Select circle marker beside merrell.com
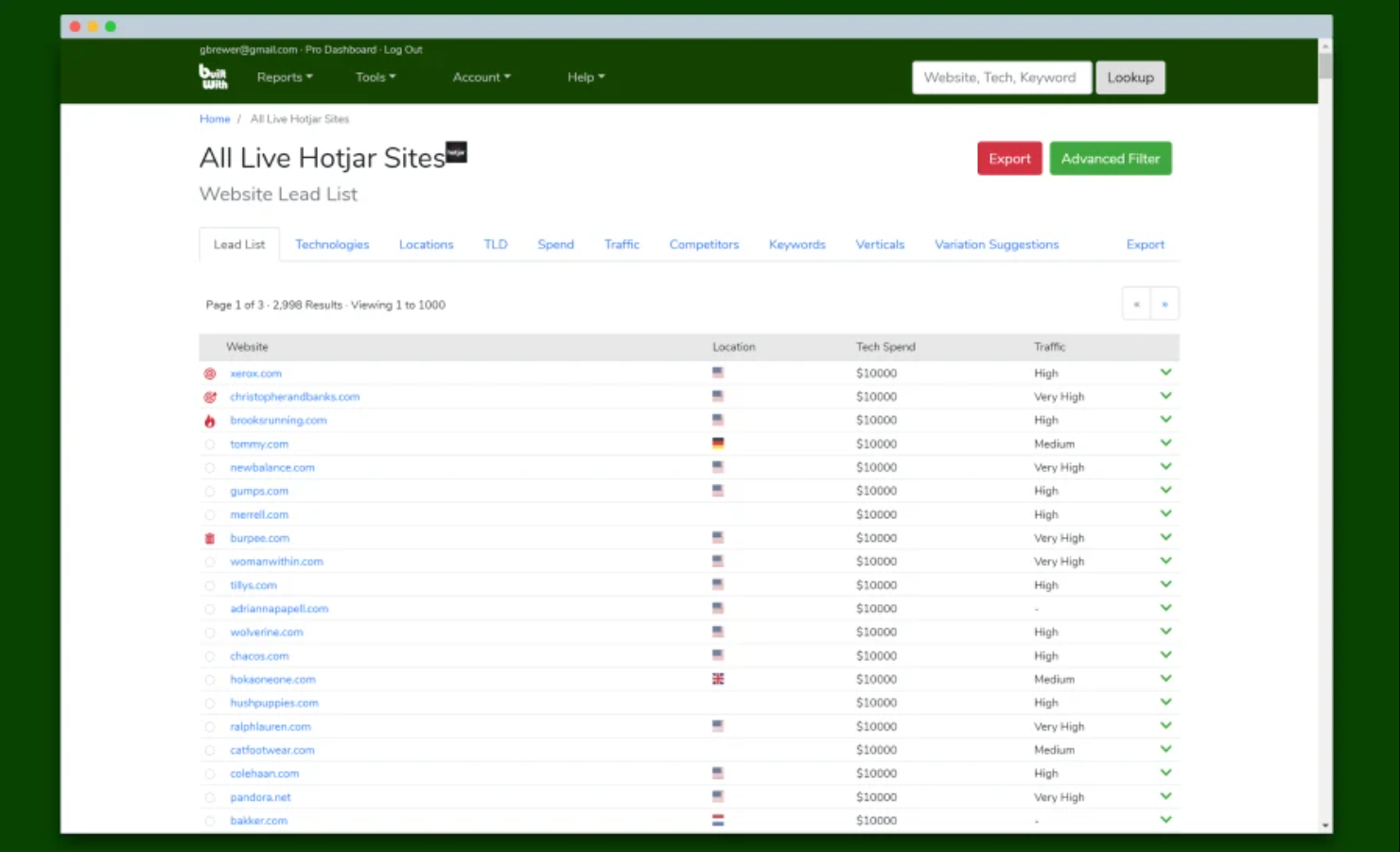 (210, 515)
